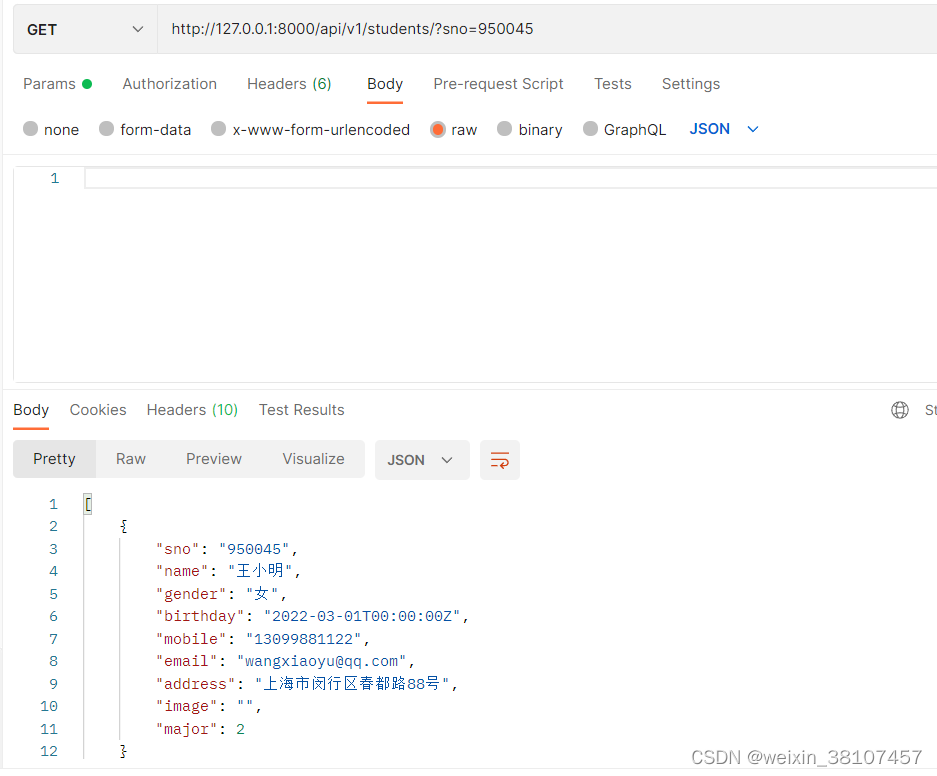937x776 pixels.
Task: Choose none for request body
Action: [x=51, y=129]
